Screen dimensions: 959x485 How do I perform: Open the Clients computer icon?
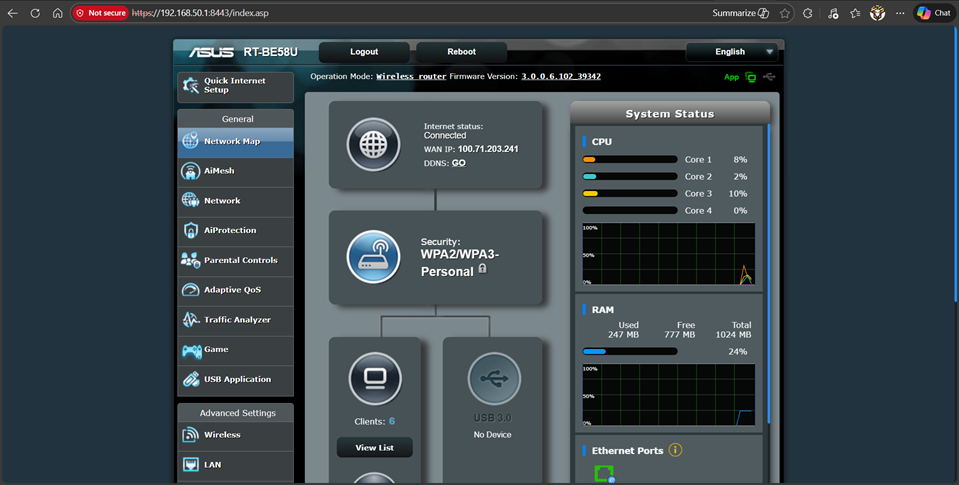[x=375, y=379]
